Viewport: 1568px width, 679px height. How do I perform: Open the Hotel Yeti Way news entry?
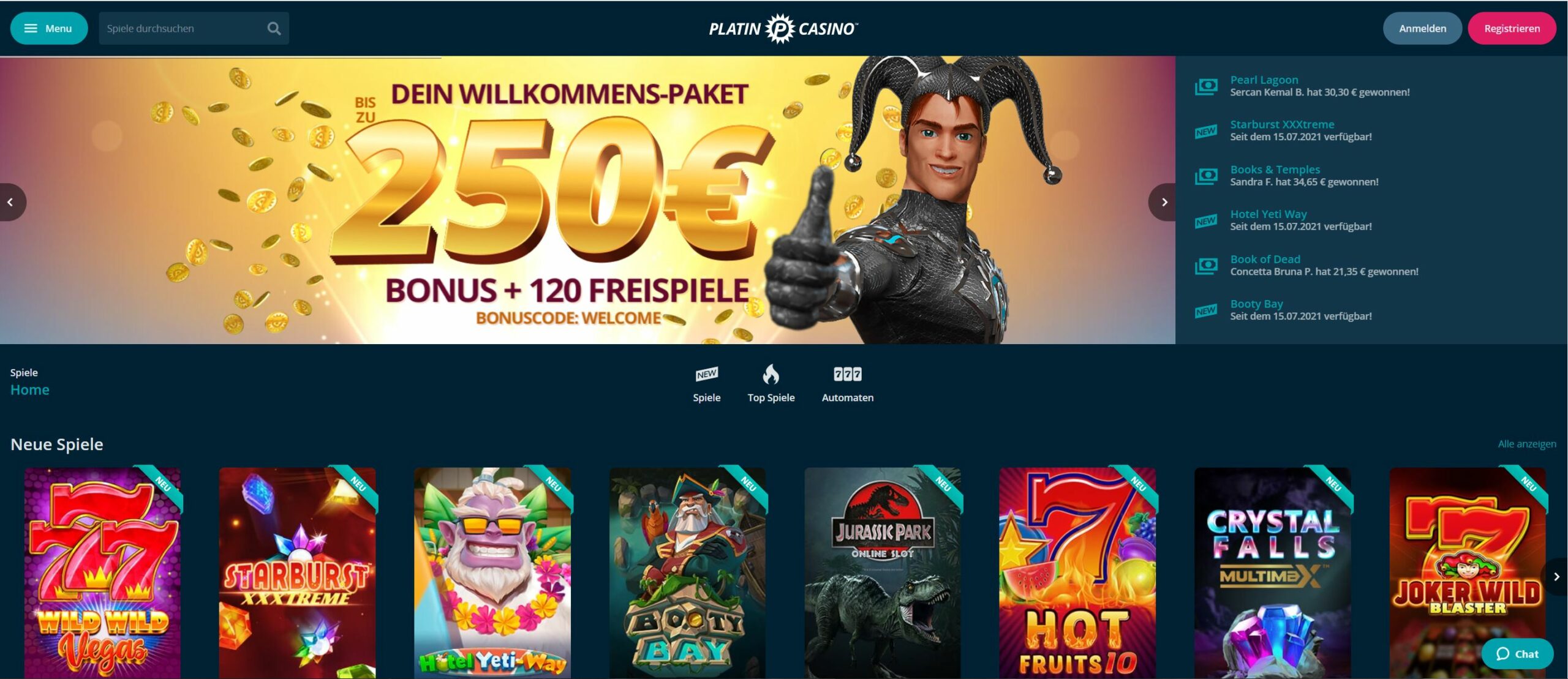pyautogui.click(x=1301, y=220)
